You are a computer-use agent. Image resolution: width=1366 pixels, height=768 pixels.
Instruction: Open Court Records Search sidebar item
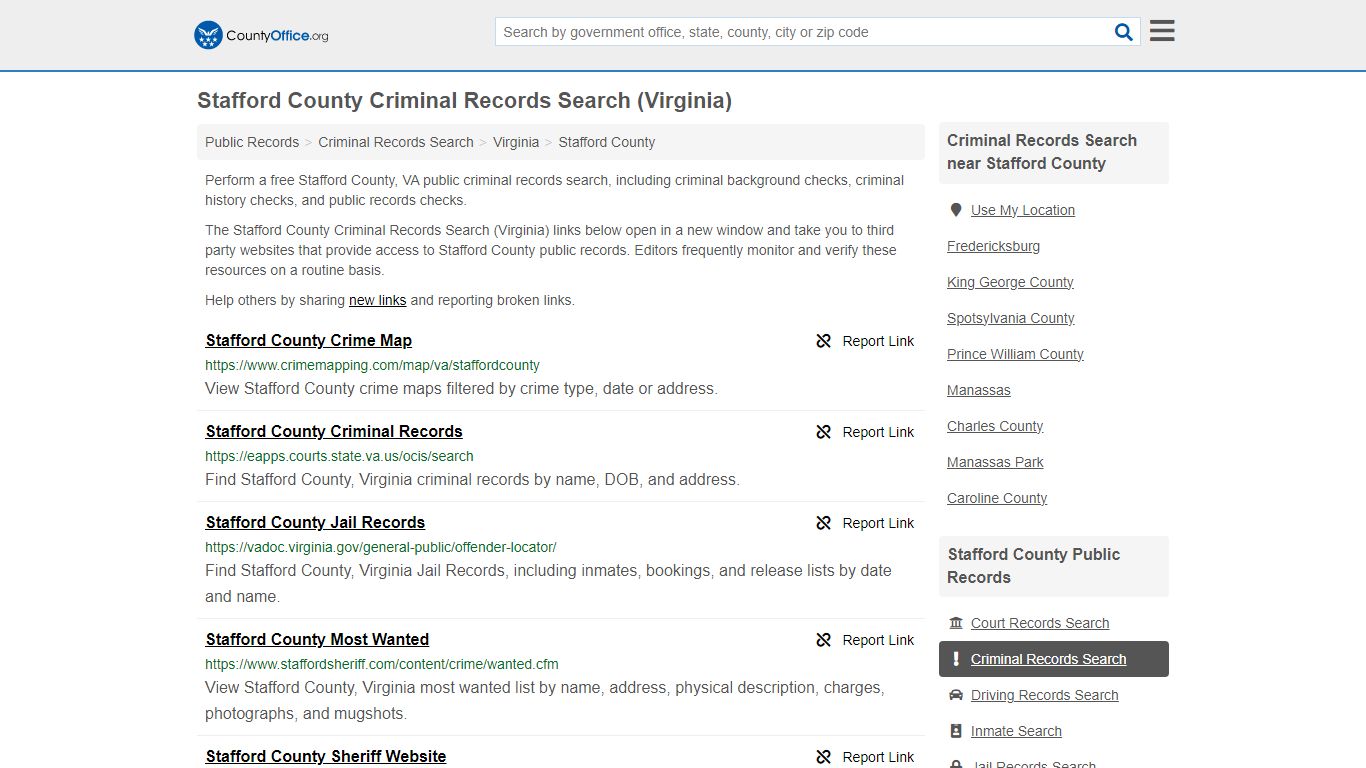pos(1040,623)
